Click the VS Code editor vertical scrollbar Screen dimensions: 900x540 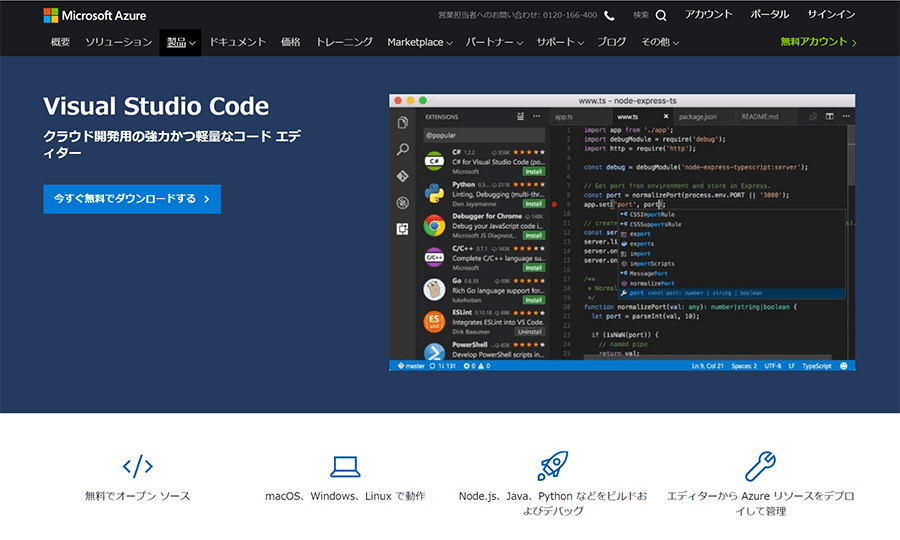pos(851,155)
